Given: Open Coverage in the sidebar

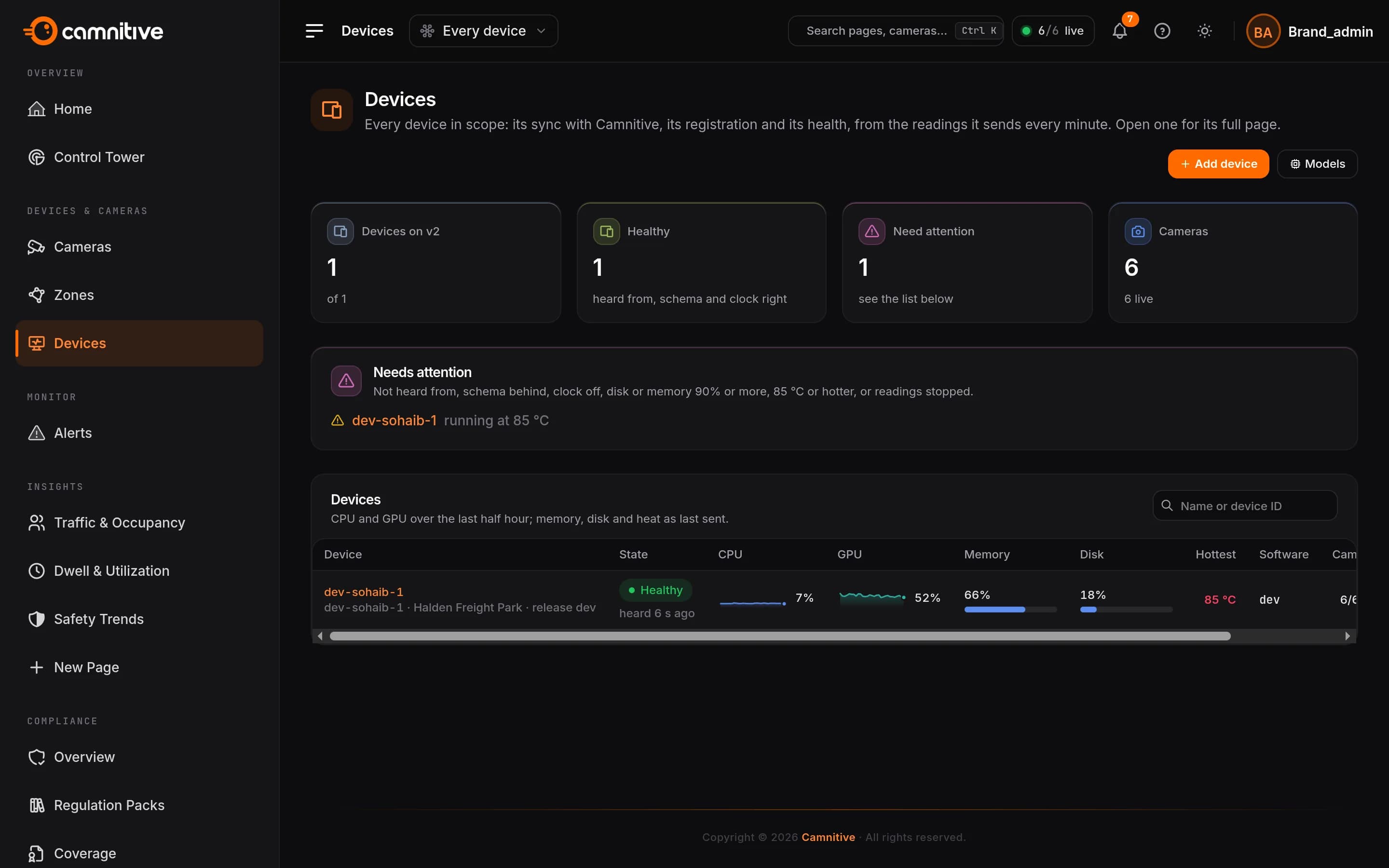Looking at the screenshot, I should (139, 854).
